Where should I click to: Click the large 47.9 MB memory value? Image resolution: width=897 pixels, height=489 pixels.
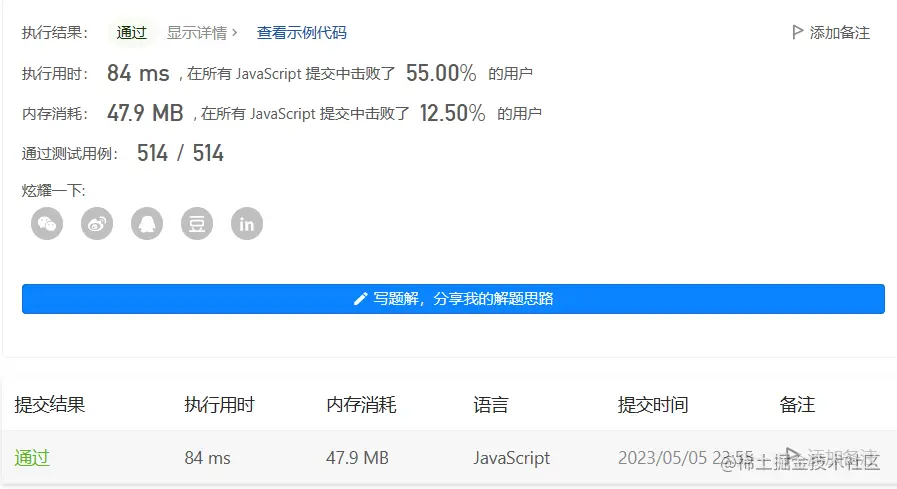coord(145,113)
